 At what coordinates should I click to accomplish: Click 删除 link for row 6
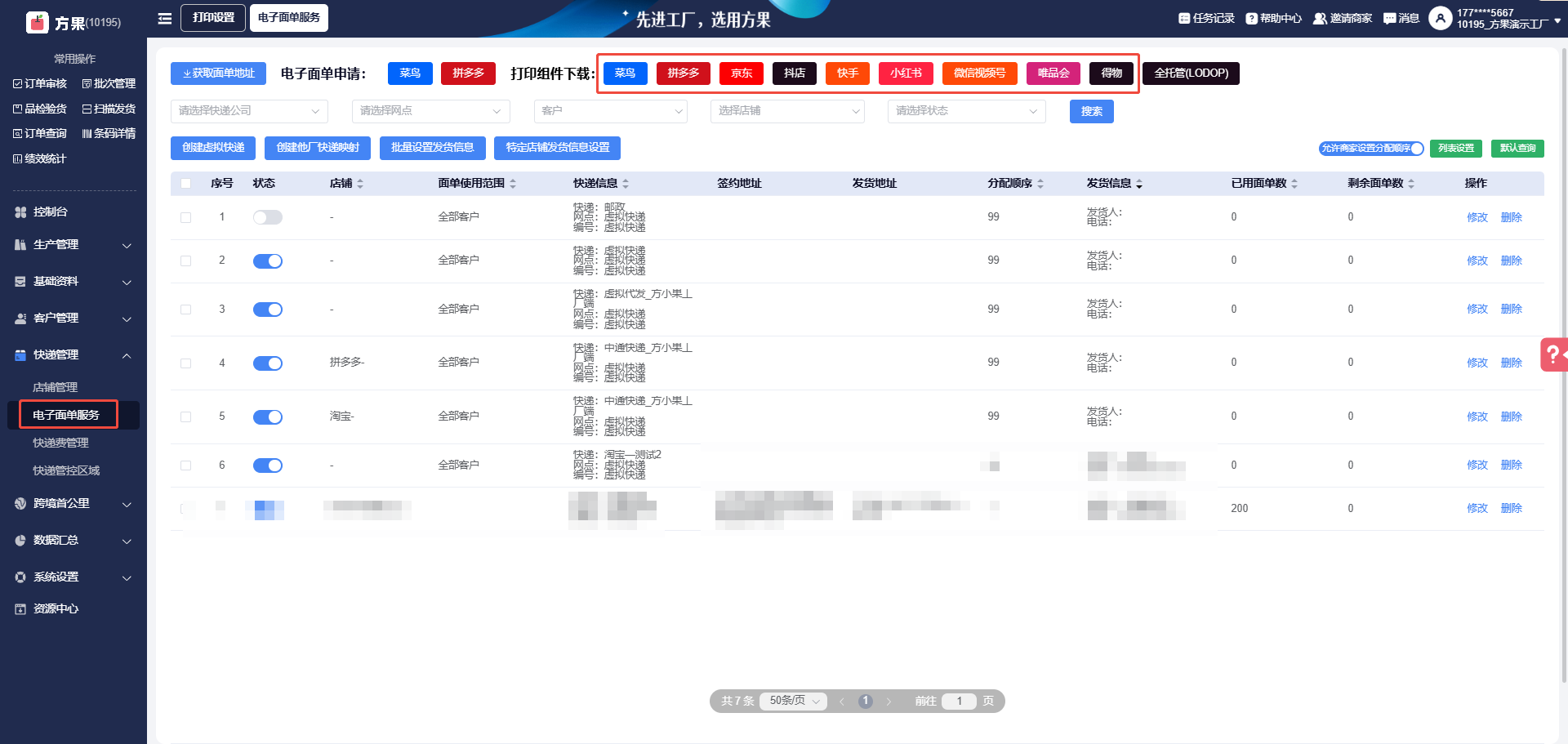1512,466
